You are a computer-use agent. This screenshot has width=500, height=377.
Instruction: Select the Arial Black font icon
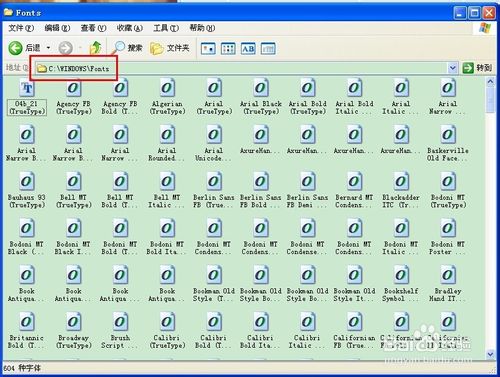coord(261,88)
